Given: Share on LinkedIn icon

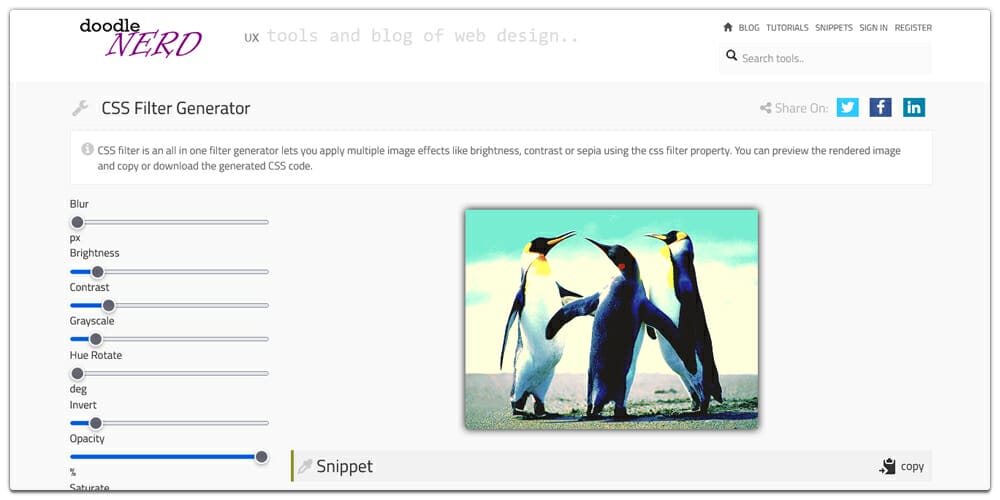Looking at the screenshot, I should pyautogui.click(x=914, y=107).
